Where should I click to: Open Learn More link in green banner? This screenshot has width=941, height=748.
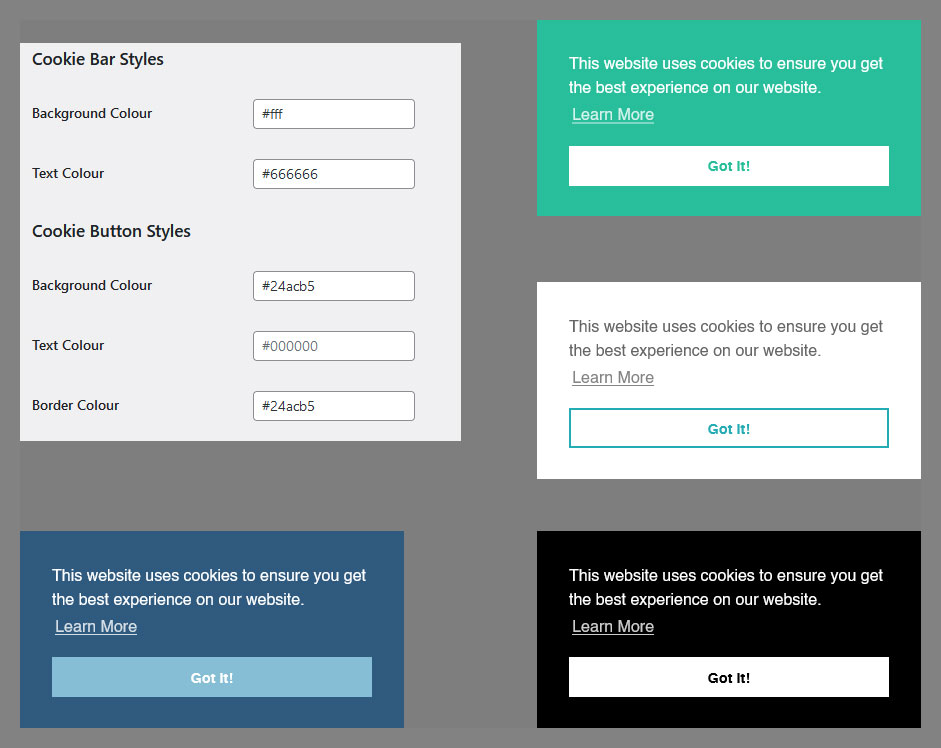point(613,115)
